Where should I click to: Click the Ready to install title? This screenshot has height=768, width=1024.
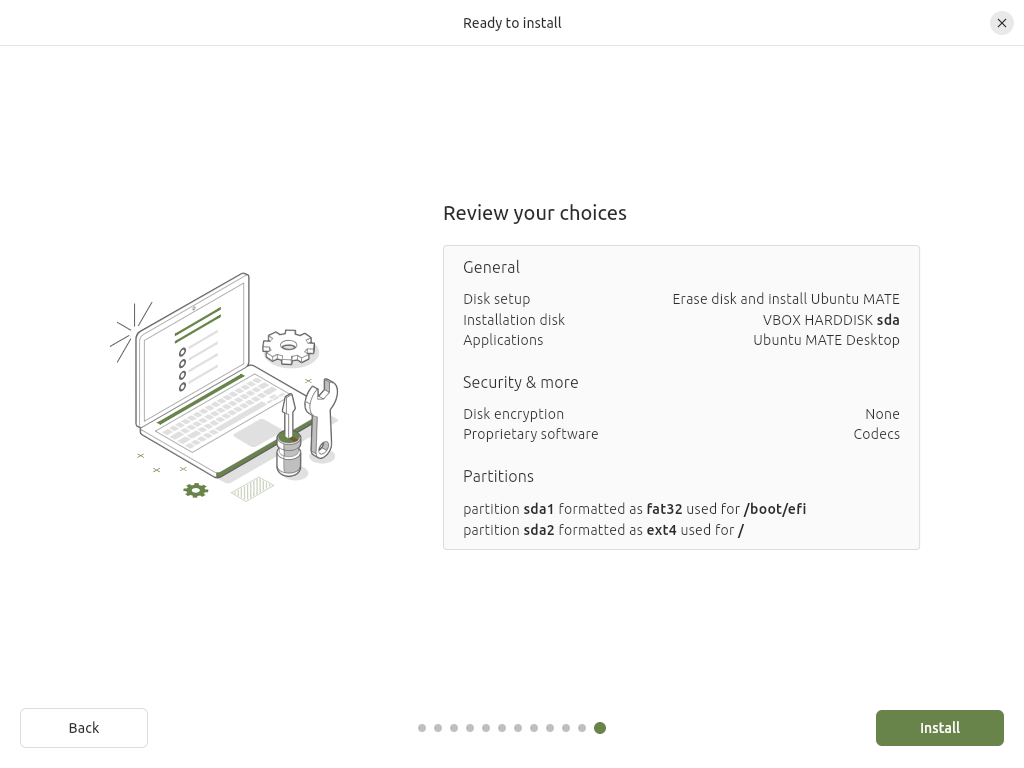point(512,23)
